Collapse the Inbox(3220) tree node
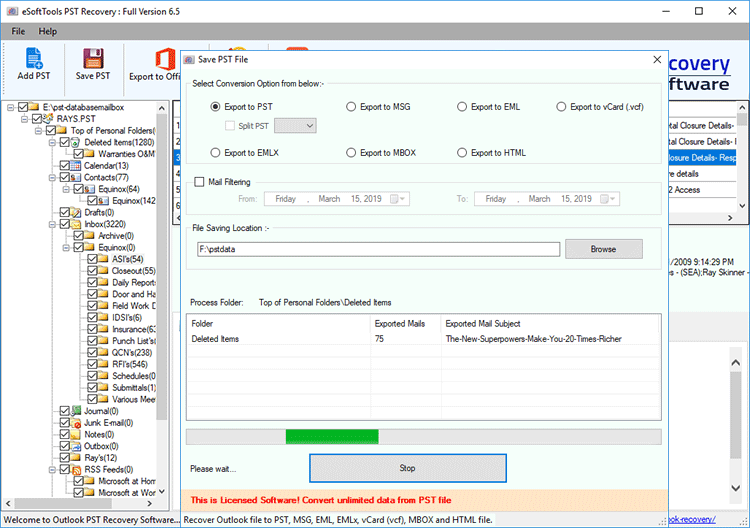The width and height of the screenshot is (750, 528). [52, 224]
